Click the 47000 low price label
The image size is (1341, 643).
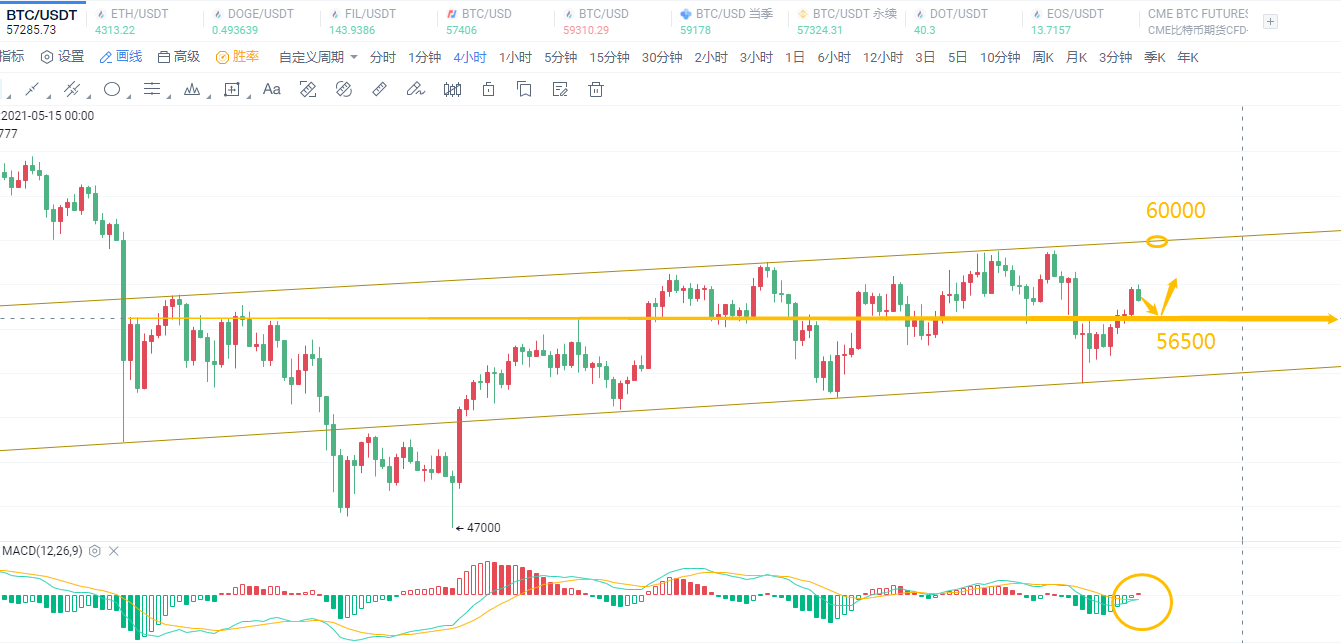click(479, 527)
